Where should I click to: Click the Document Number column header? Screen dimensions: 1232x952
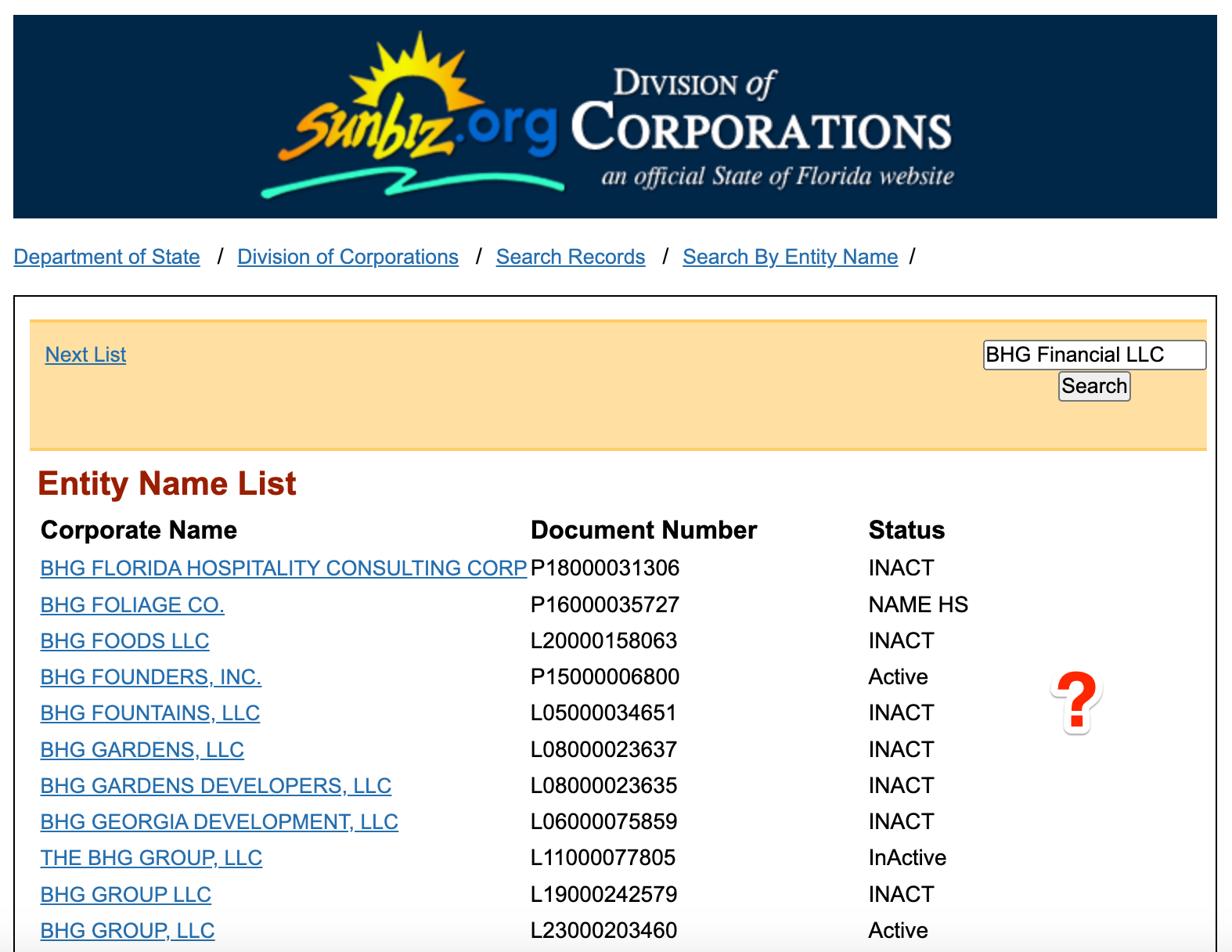point(643,530)
